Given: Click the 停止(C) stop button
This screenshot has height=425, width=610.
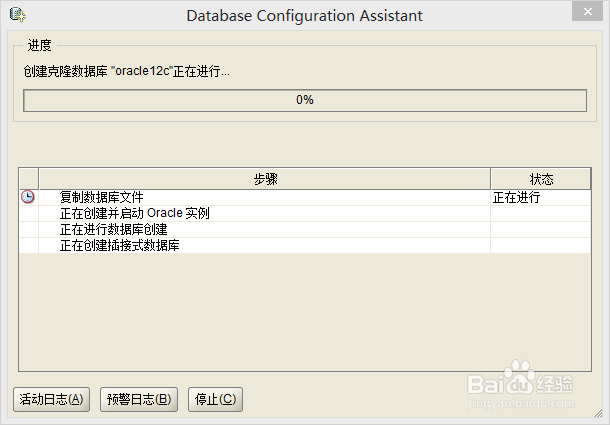Looking at the screenshot, I should point(216,399).
